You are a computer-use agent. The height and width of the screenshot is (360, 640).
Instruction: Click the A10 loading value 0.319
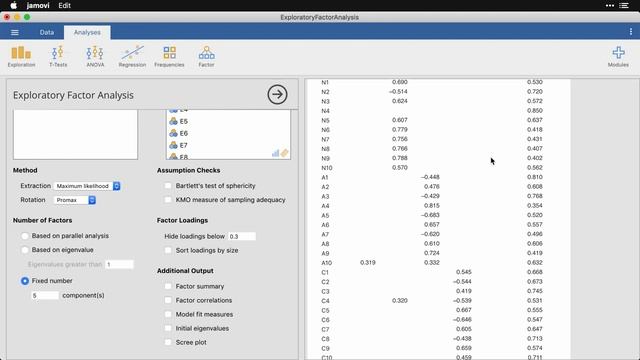(368, 262)
